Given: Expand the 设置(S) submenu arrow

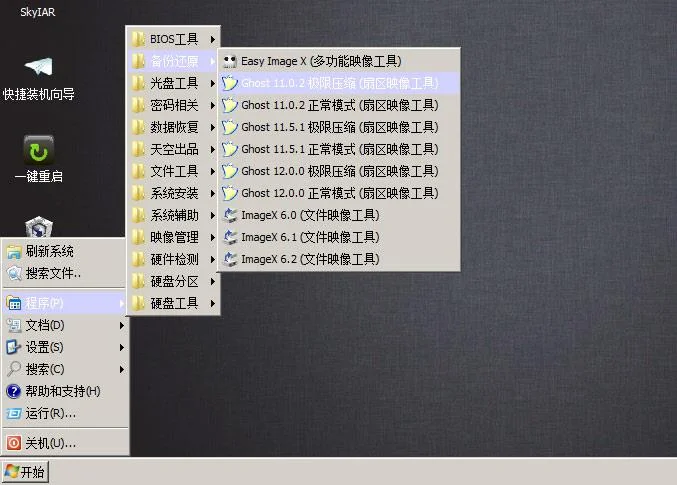Looking at the screenshot, I should click(122, 348).
